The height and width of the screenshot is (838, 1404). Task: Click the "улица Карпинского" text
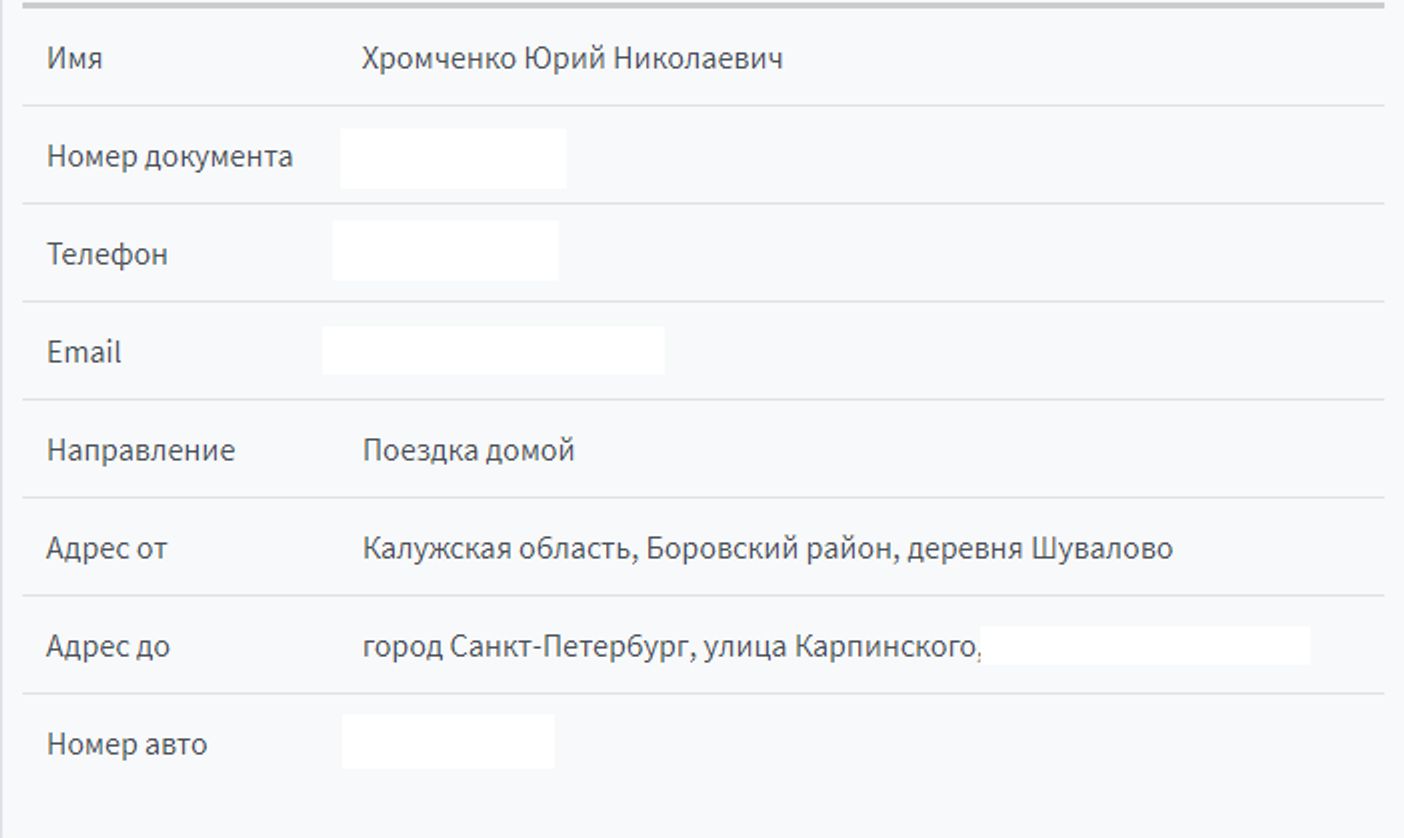coord(840,646)
